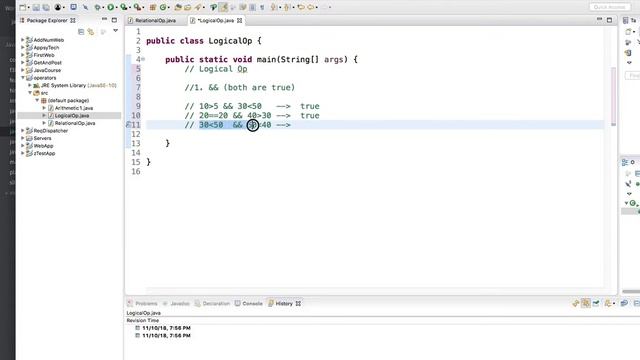Select the second 11/10/18, 7:56 PM revision
Image resolution: width=640 pixels, height=360 pixels.
(x=167, y=336)
